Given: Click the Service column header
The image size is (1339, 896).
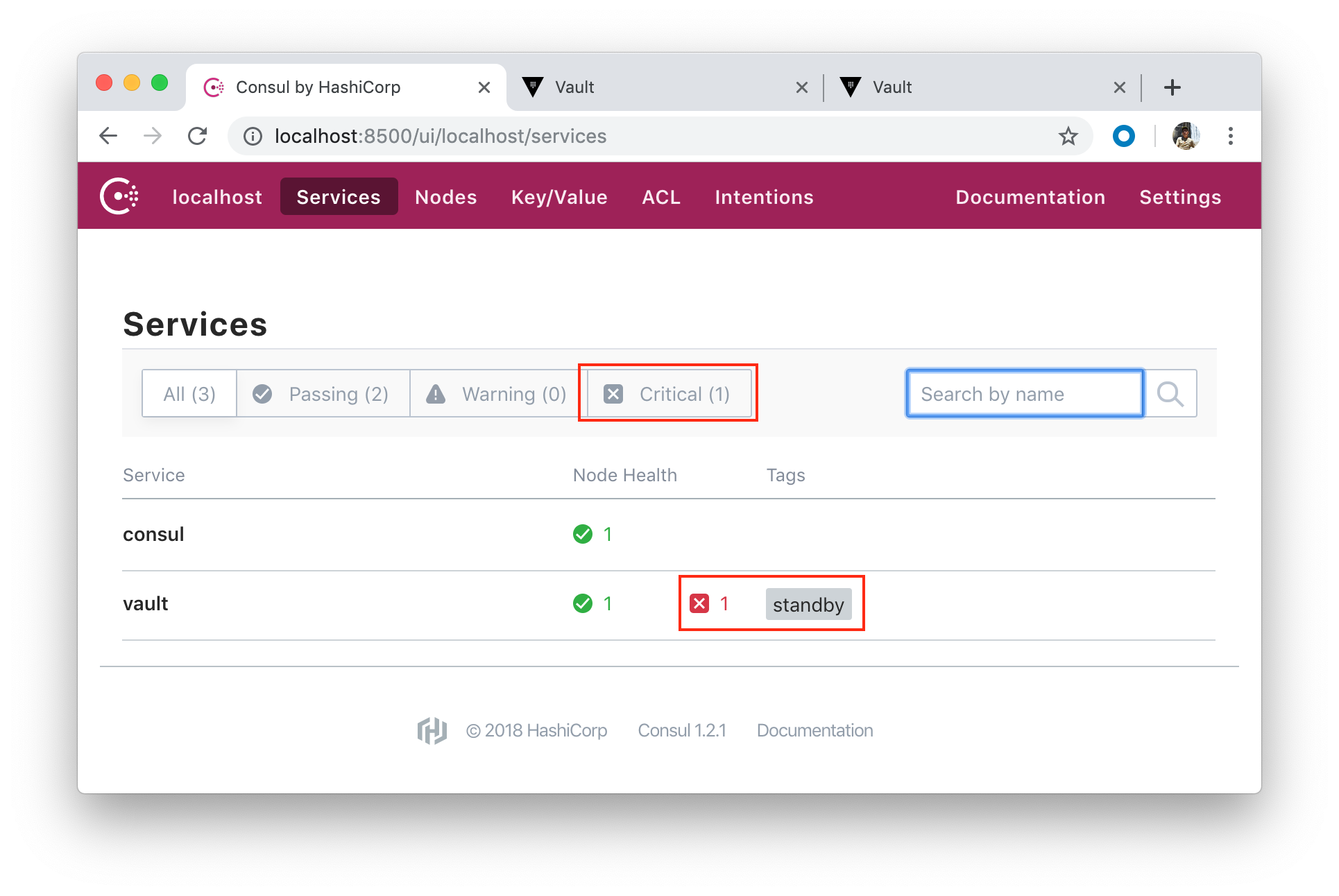Looking at the screenshot, I should coord(154,475).
